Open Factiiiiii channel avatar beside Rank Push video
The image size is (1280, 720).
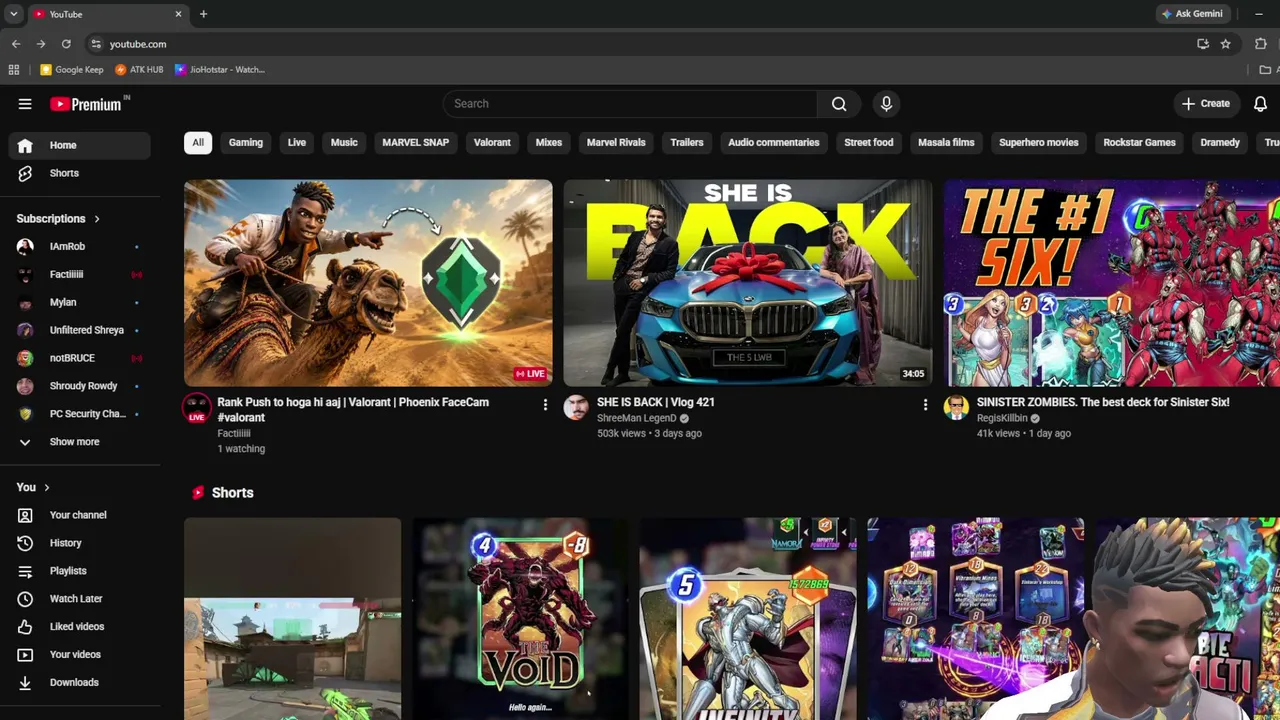197,408
